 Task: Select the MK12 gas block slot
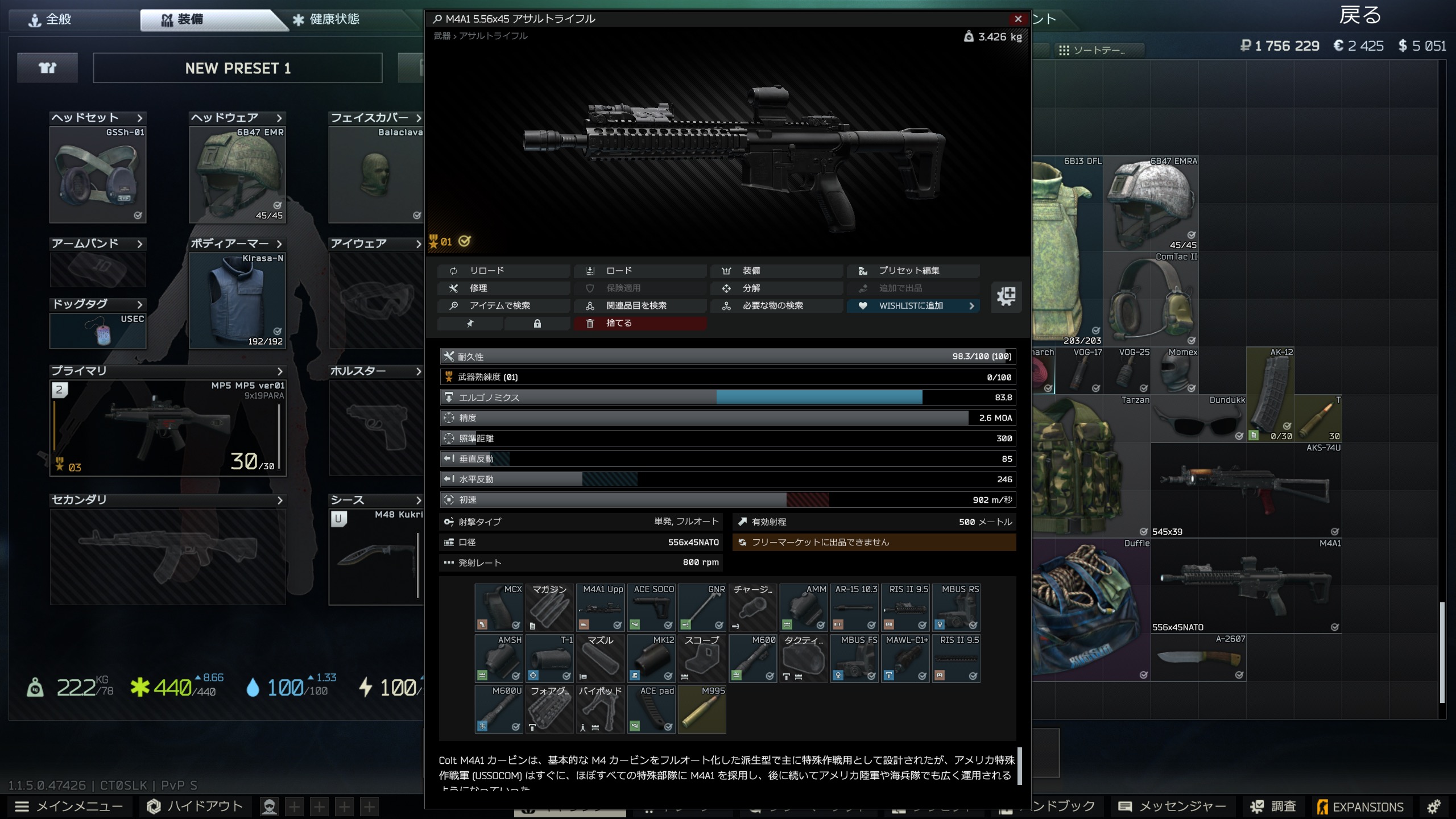(651, 658)
